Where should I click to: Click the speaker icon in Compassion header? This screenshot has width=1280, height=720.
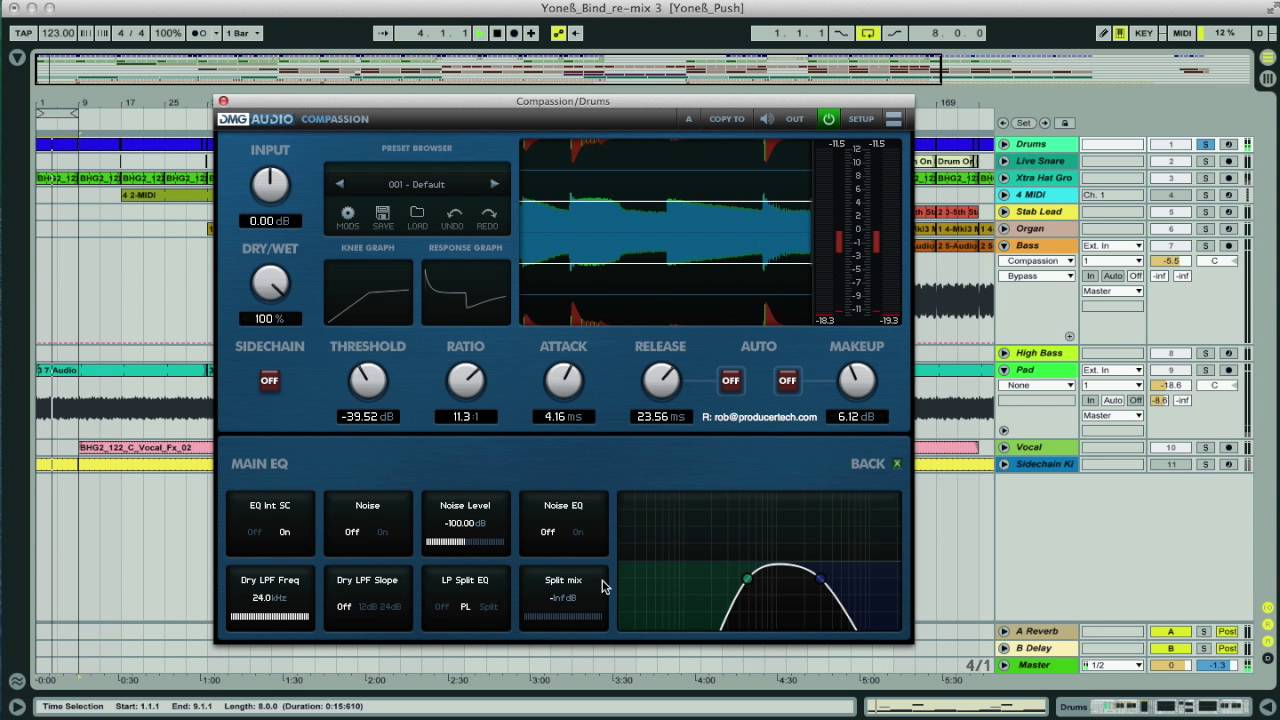[x=766, y=119]
